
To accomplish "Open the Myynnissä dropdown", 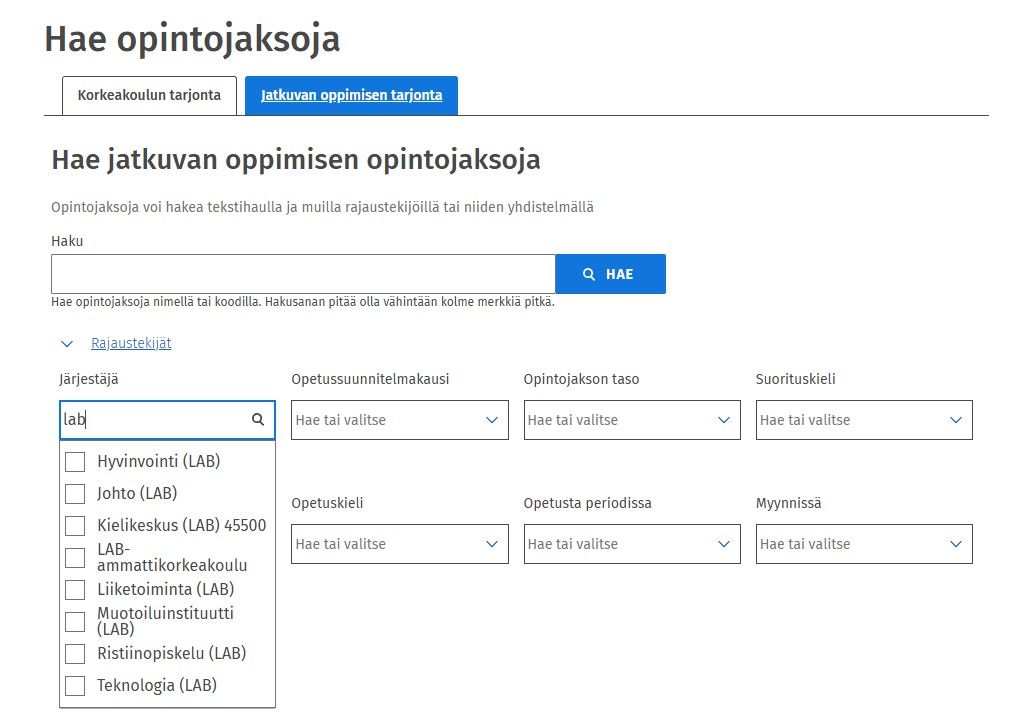I will coord(864,544).
